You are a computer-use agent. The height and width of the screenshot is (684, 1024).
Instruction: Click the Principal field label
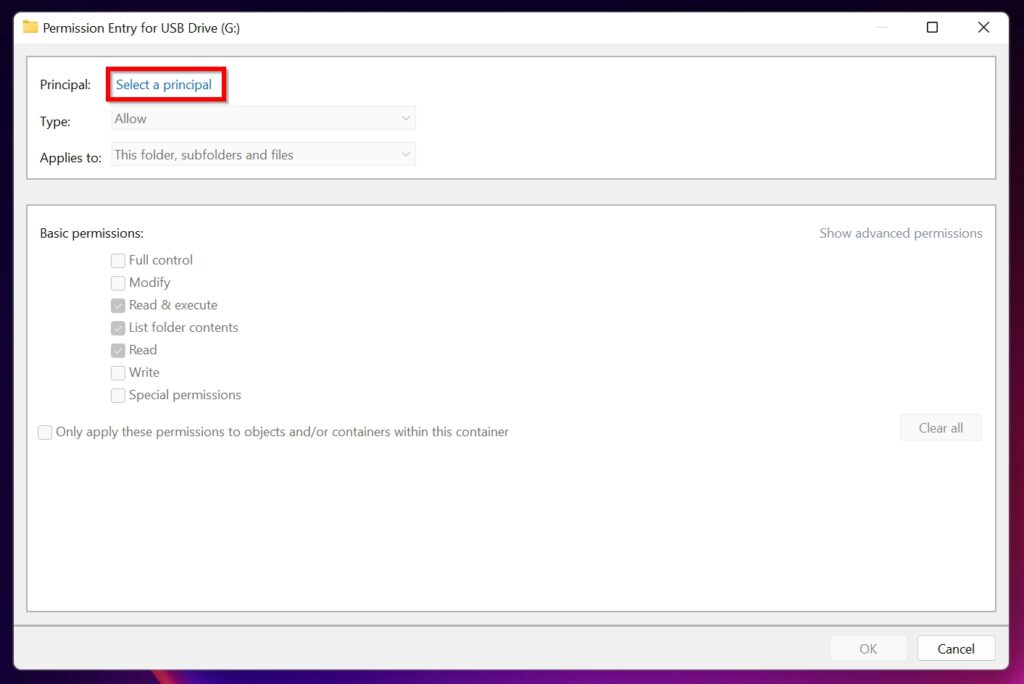tap(65, 85)
